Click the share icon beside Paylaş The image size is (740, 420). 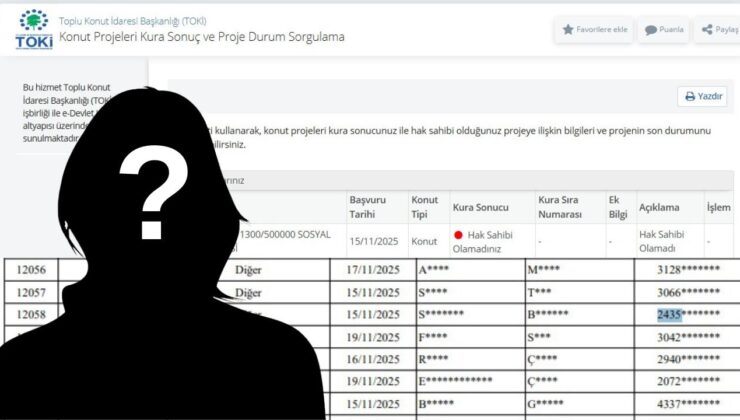click(707, 30)
